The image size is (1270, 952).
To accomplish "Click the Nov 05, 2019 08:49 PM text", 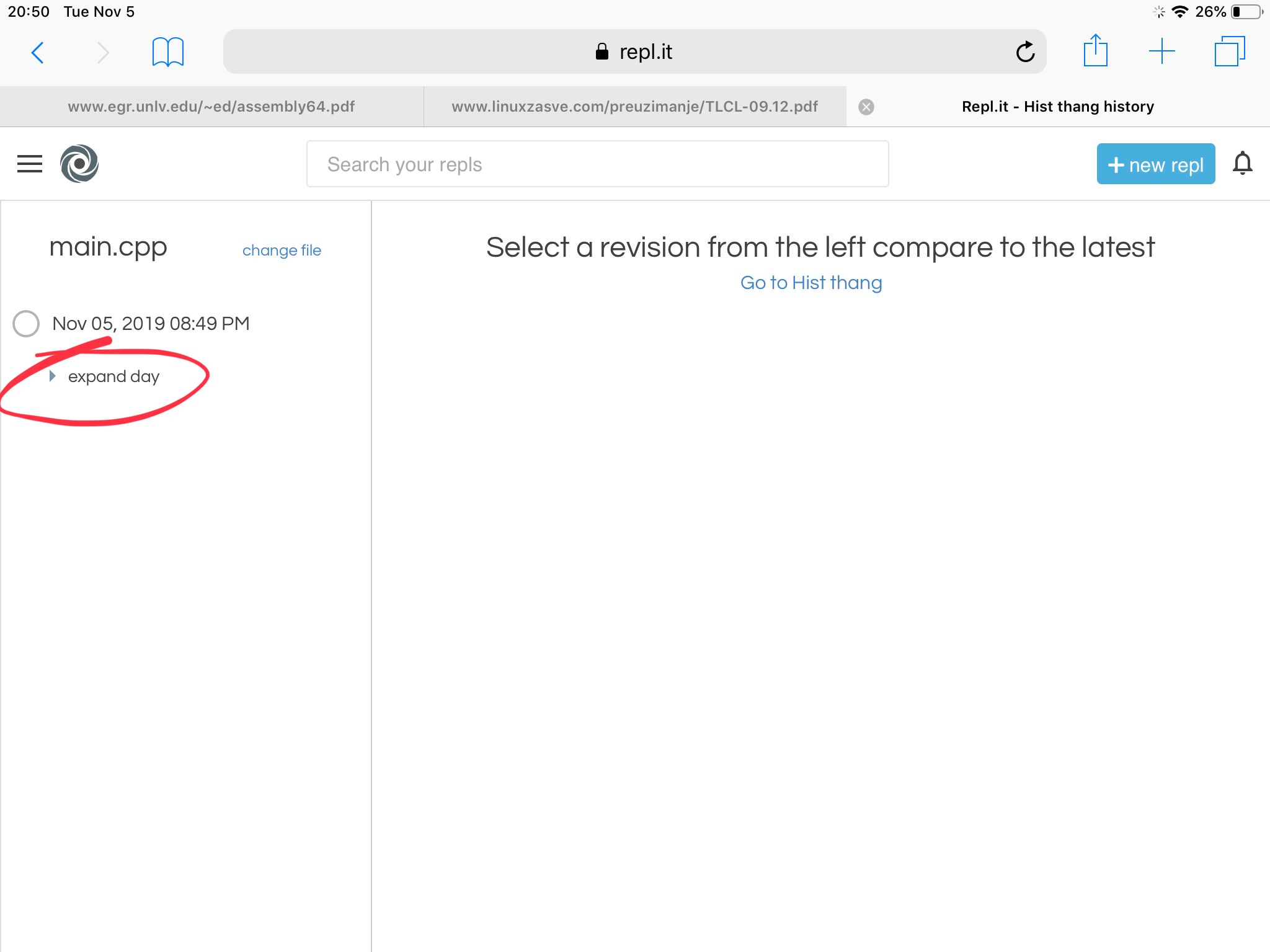I will [151, 324].
